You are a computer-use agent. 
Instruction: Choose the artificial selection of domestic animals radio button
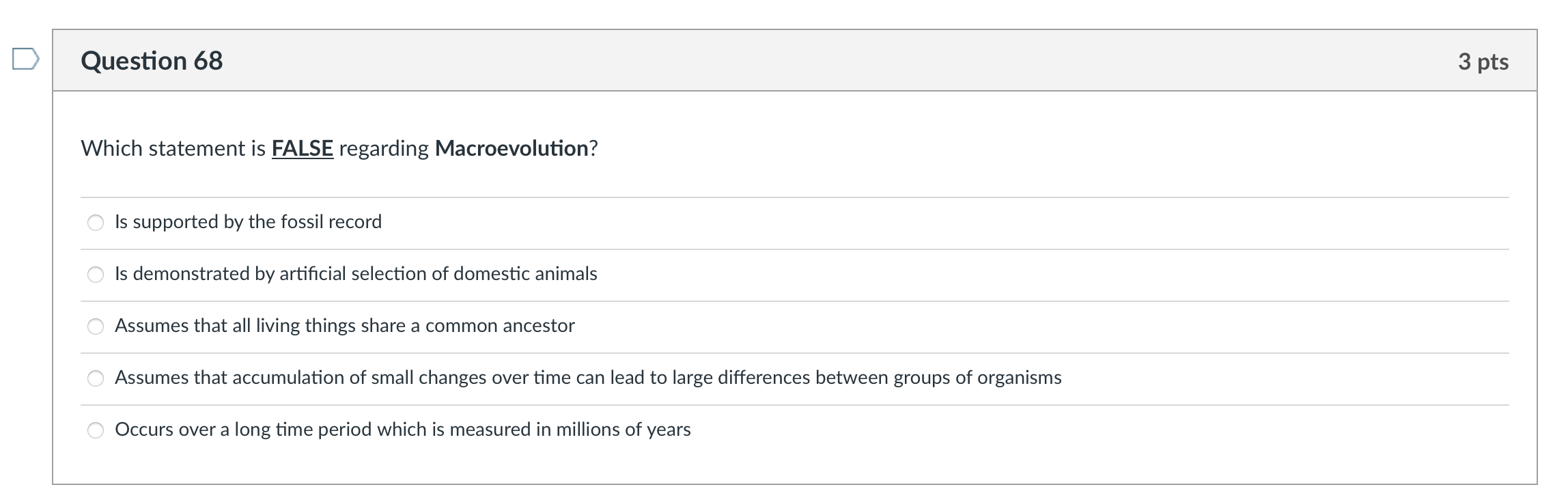coord(96,275)
